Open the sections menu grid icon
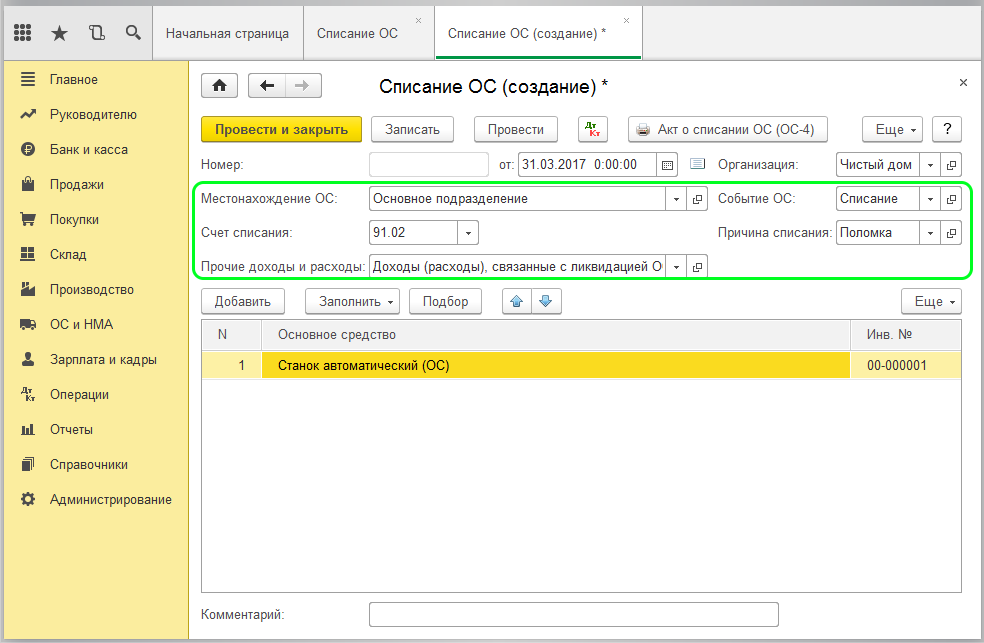This screenshot has height=643, width=984. click(23, 33)
